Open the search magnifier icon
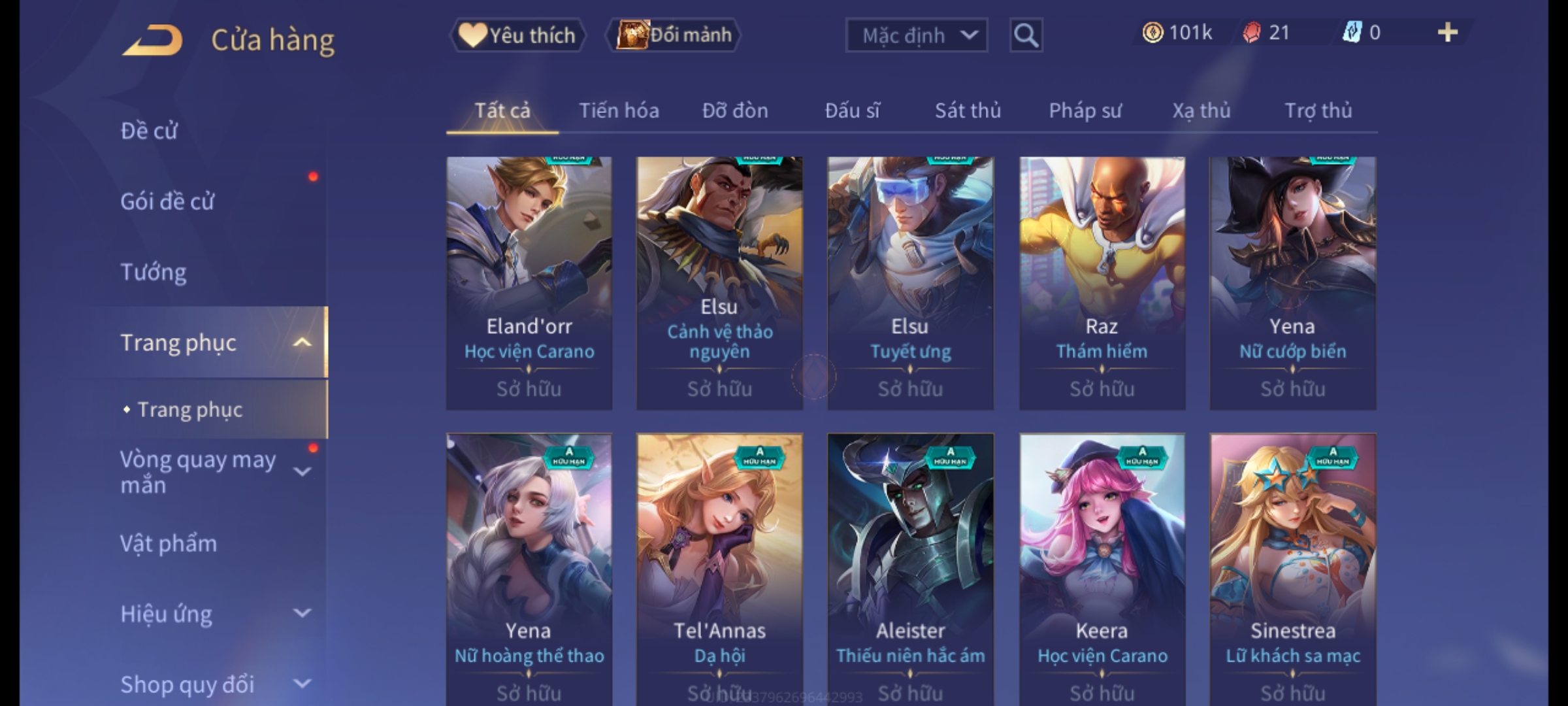1568x706 pixels. [x=1026, y=35]
